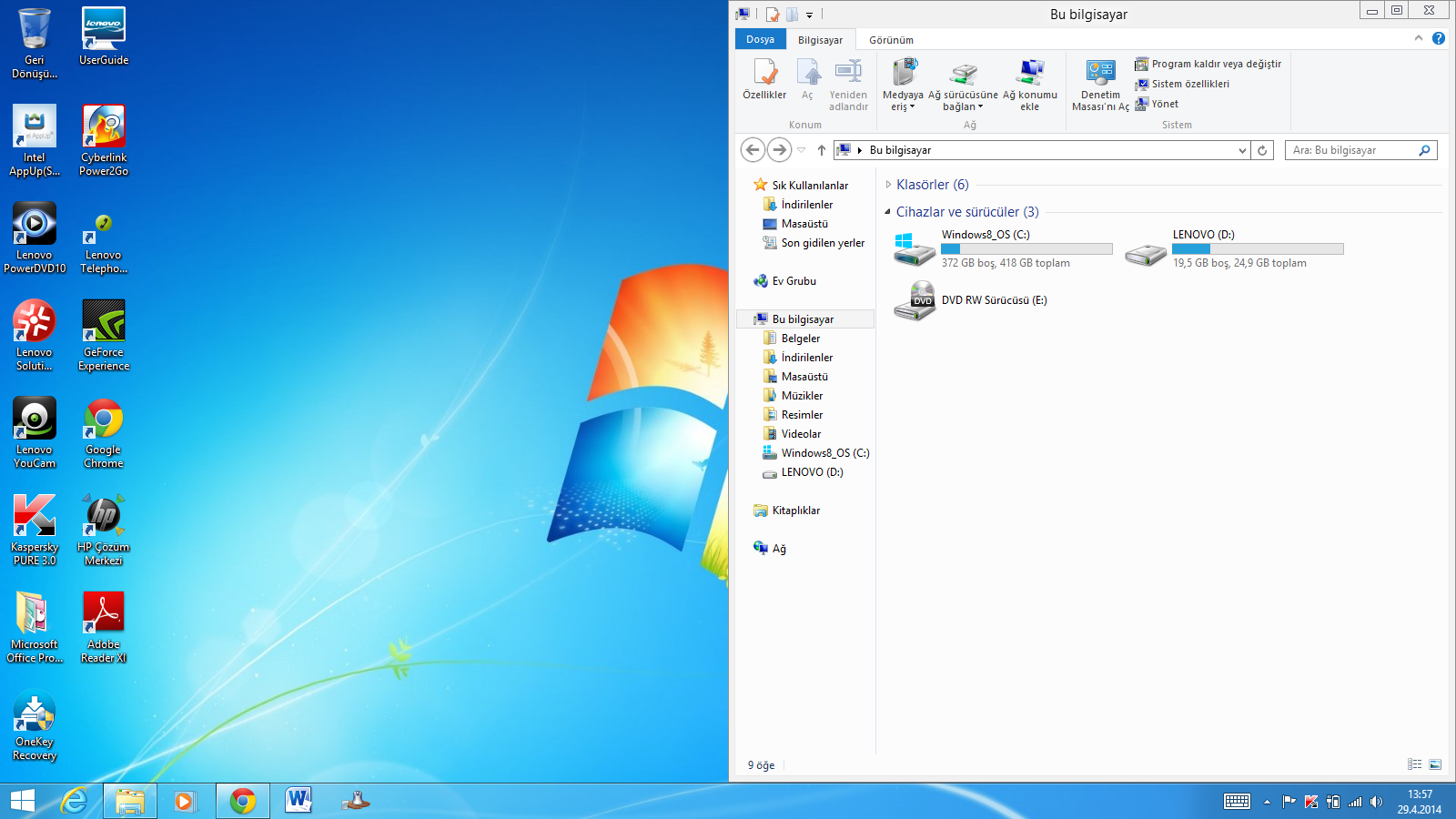Select the GeForce Experience desktop icon

(x=104, y=335)
